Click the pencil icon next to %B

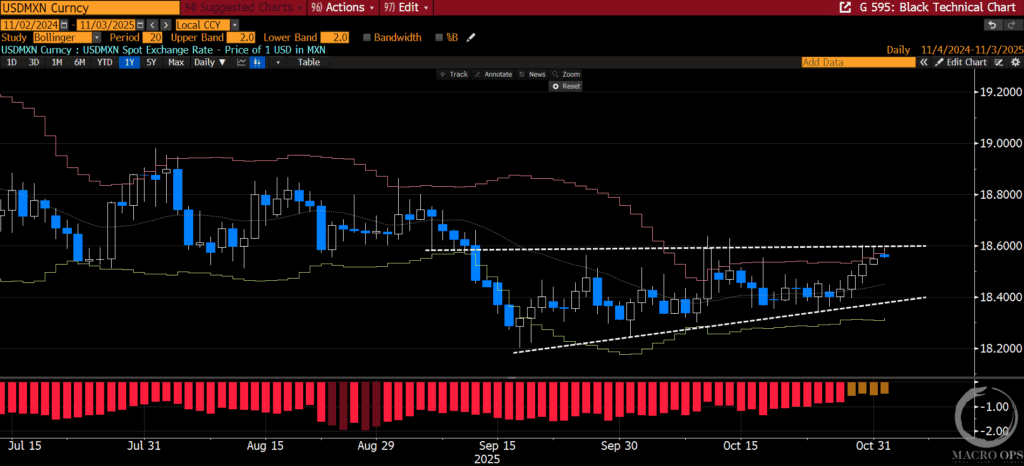[471, 37]
